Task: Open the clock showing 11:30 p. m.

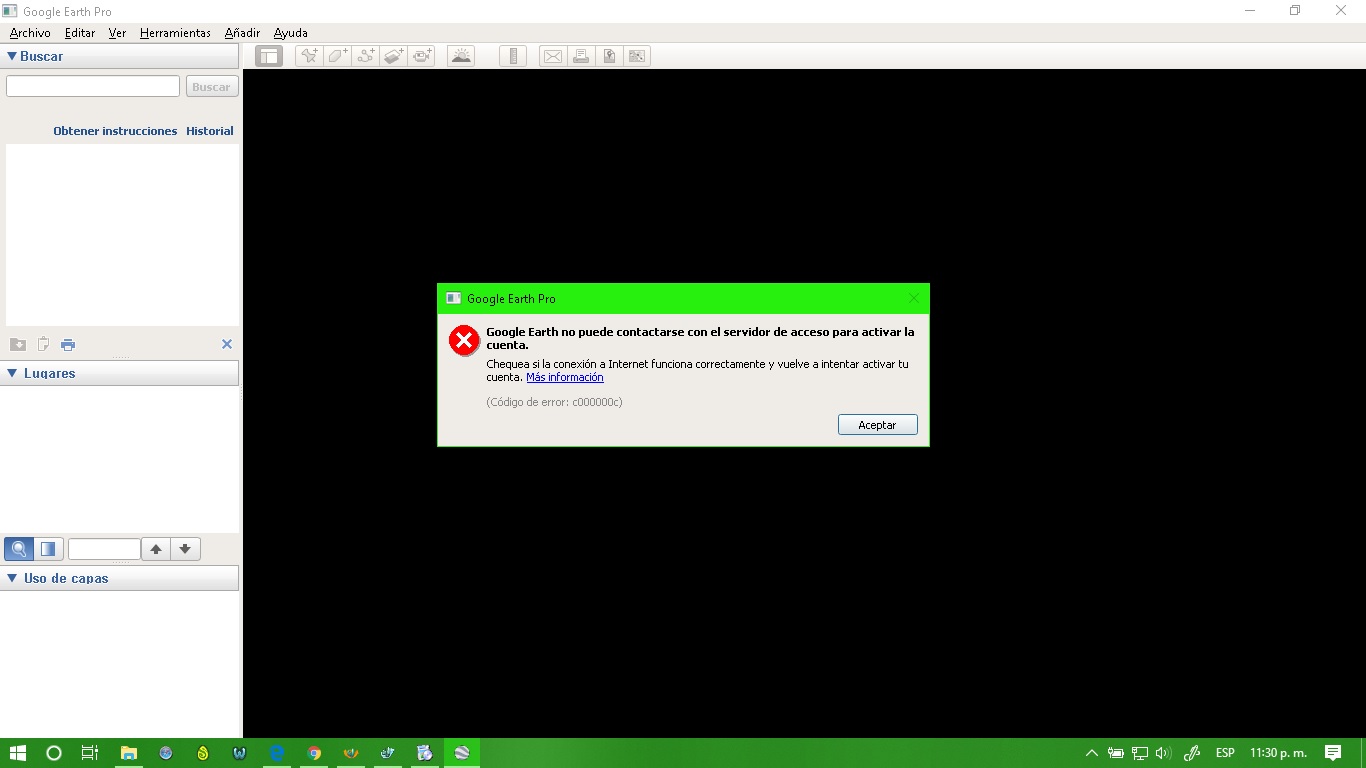Action: (x=1278, y=753)
